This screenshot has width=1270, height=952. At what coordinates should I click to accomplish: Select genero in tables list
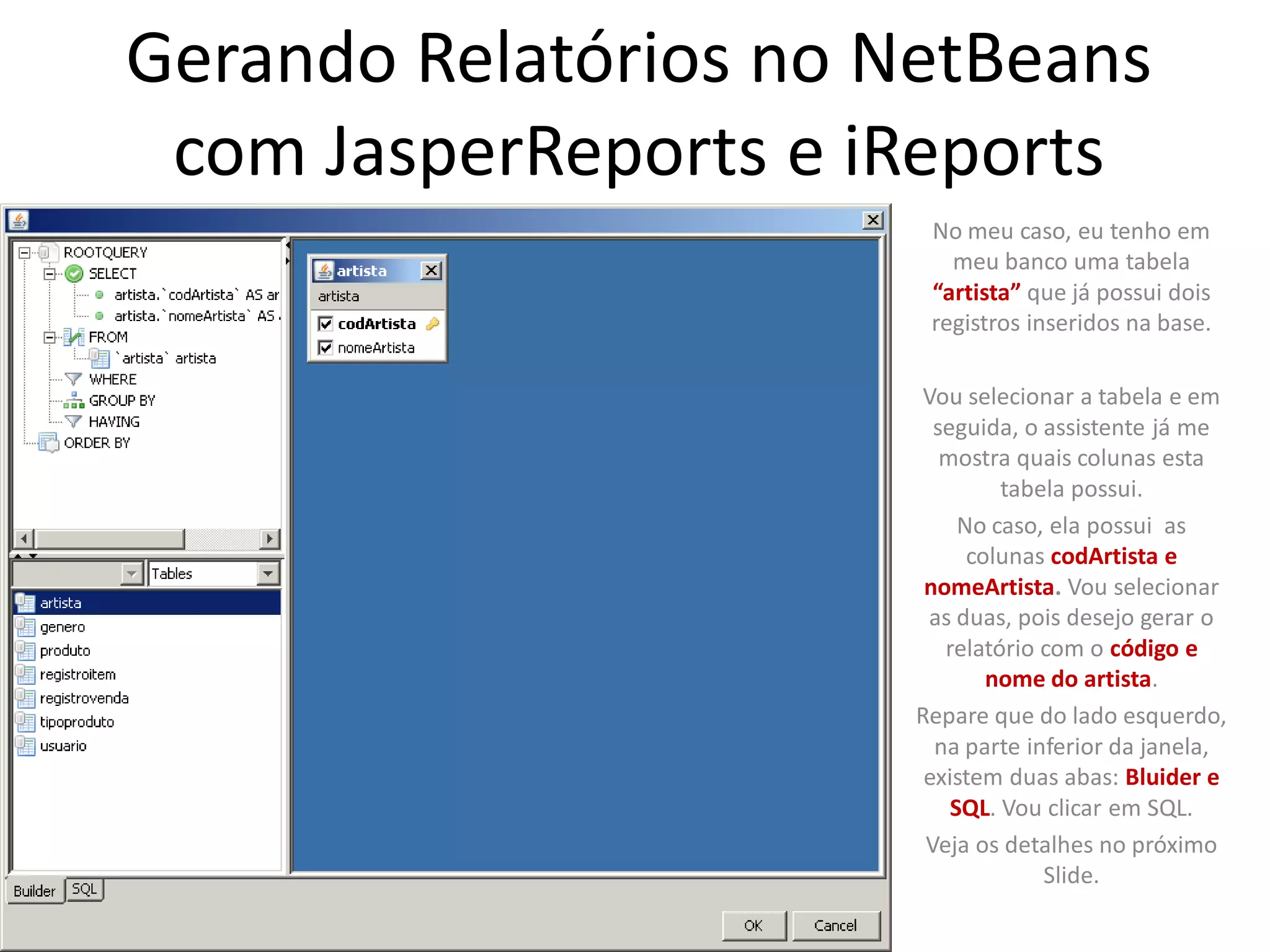[147, 627]
